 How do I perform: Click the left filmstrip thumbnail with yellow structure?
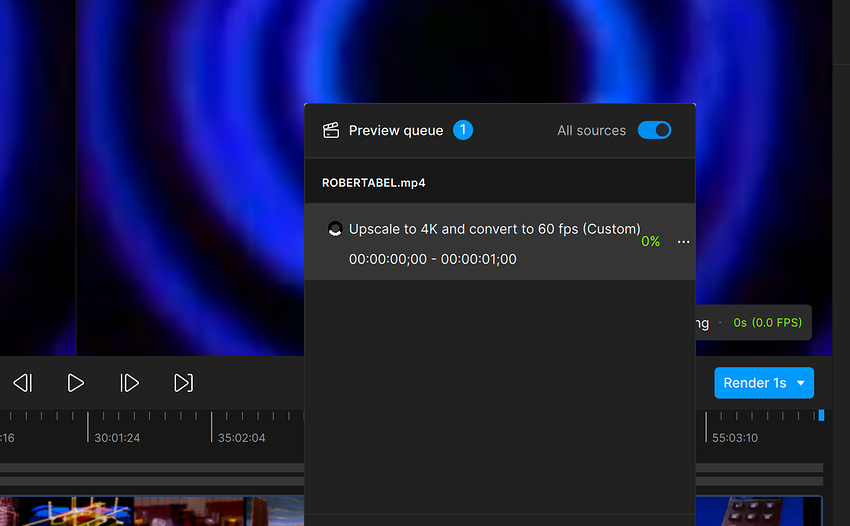76,511
